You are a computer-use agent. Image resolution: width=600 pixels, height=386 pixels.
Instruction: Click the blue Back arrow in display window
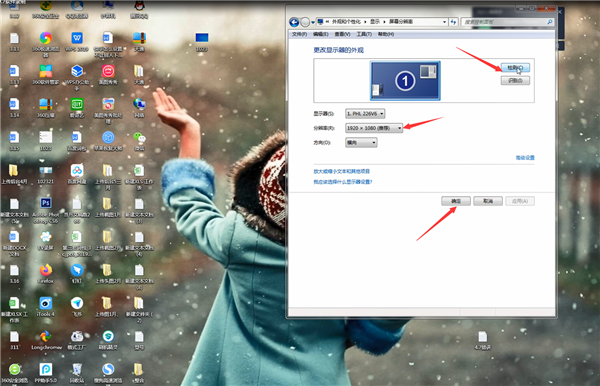point(294,22)
